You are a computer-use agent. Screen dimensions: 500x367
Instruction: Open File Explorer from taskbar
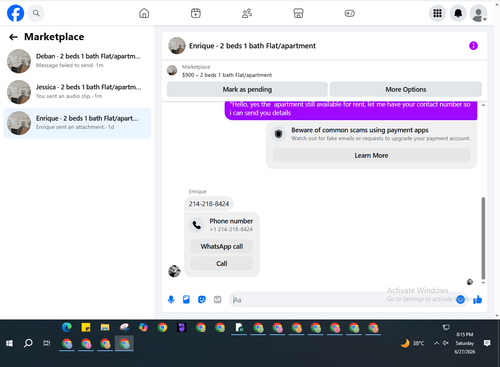105,328
